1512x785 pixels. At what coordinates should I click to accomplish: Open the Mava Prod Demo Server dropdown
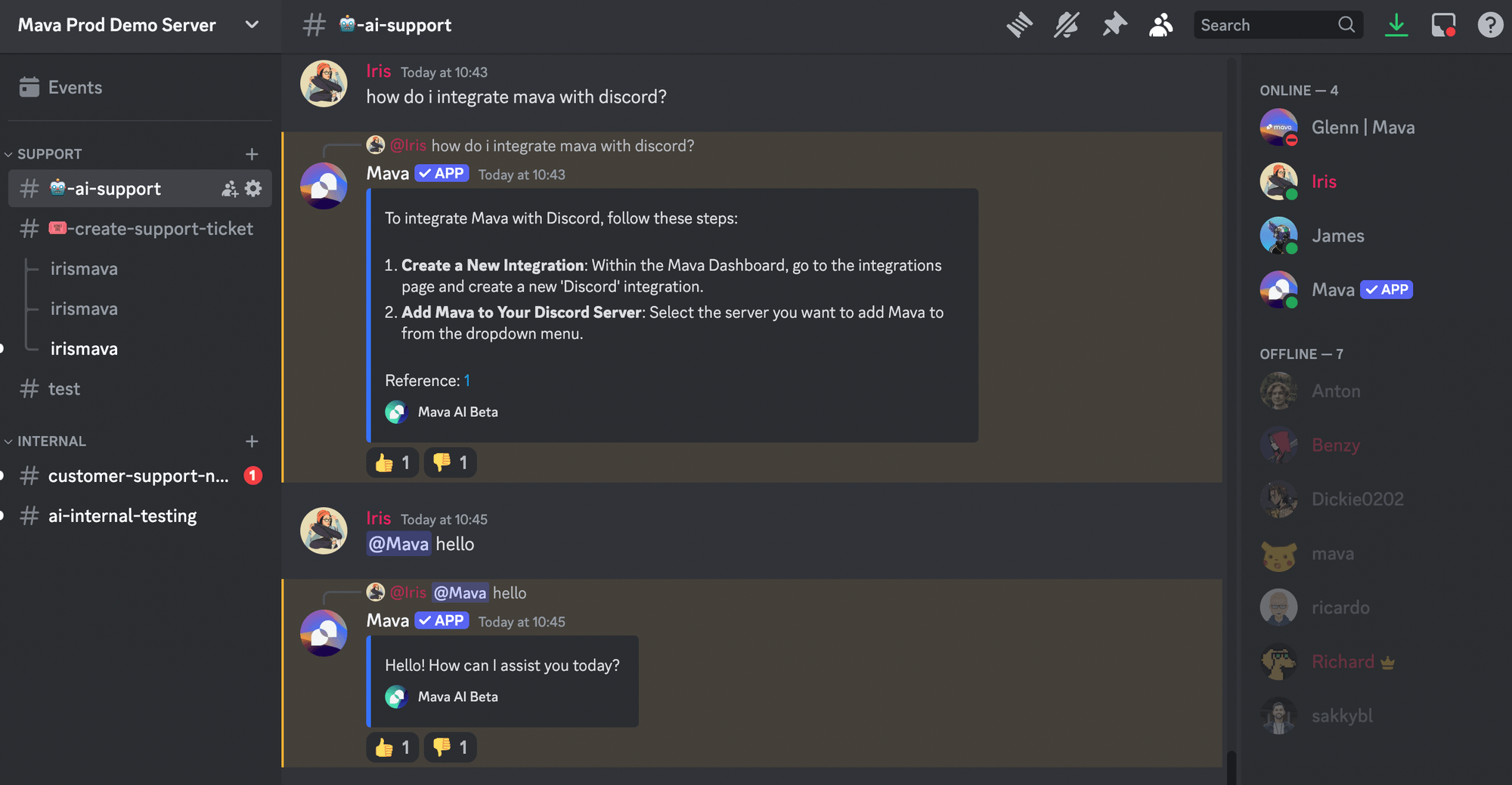pos(251,24)
